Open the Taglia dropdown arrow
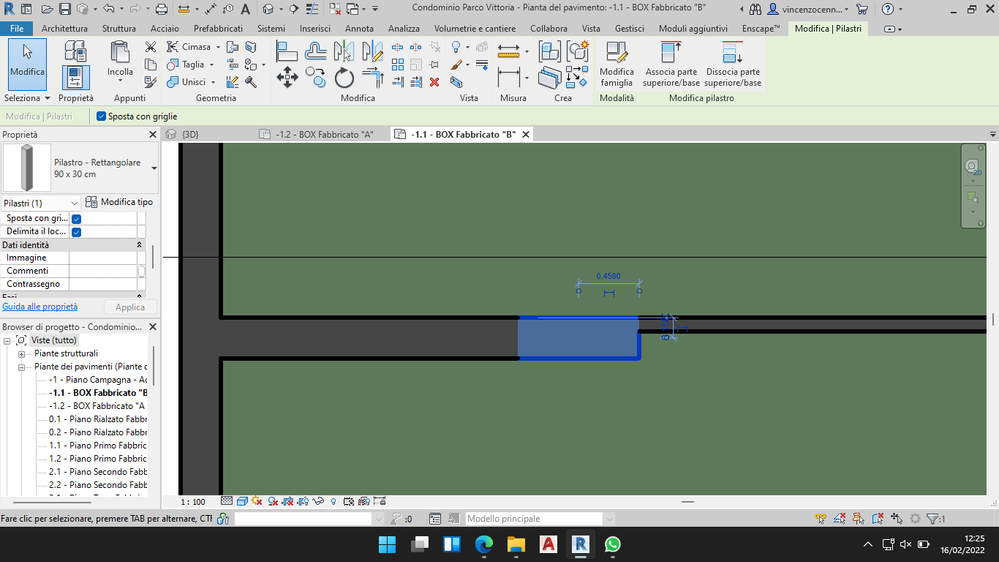The width and height of the screenshot is (999, 562). [212, 64]
